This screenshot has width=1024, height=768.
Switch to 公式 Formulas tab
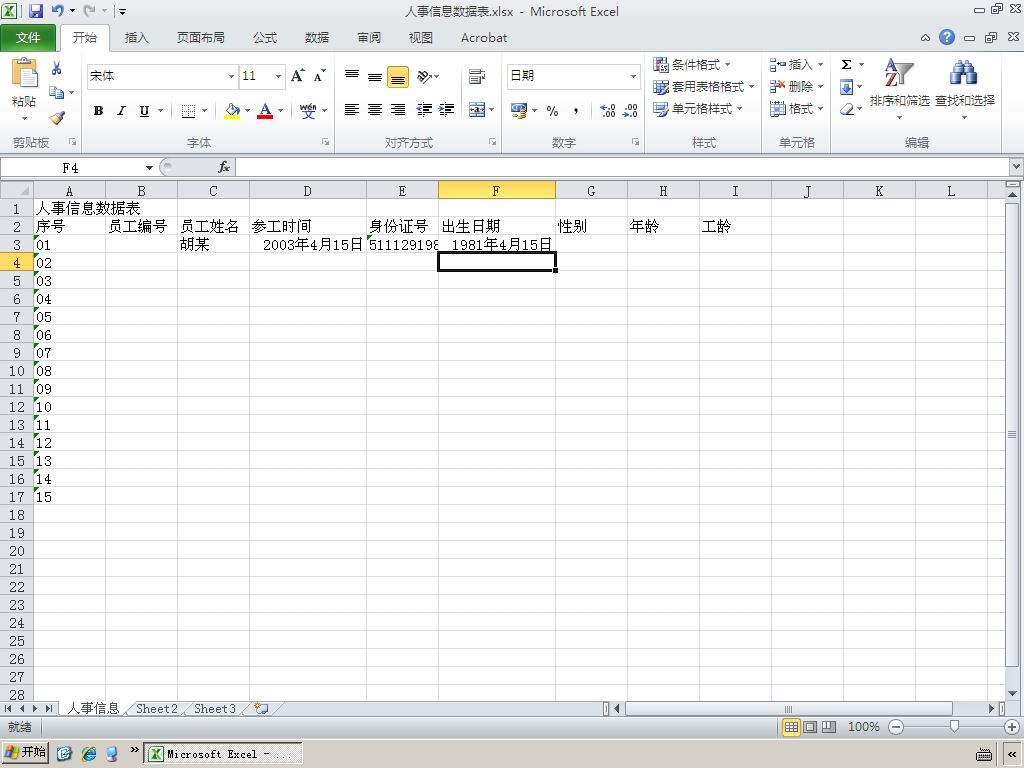tap(265, 38)
